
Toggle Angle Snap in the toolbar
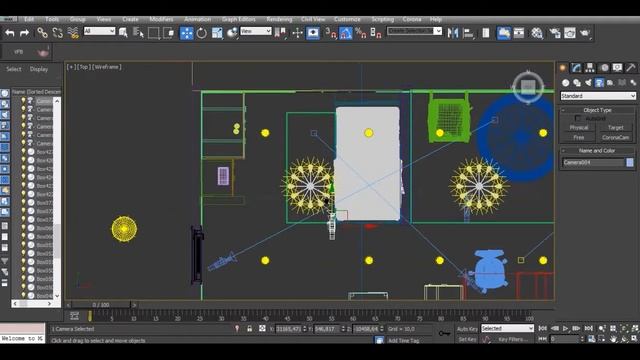tap(345, 33)
